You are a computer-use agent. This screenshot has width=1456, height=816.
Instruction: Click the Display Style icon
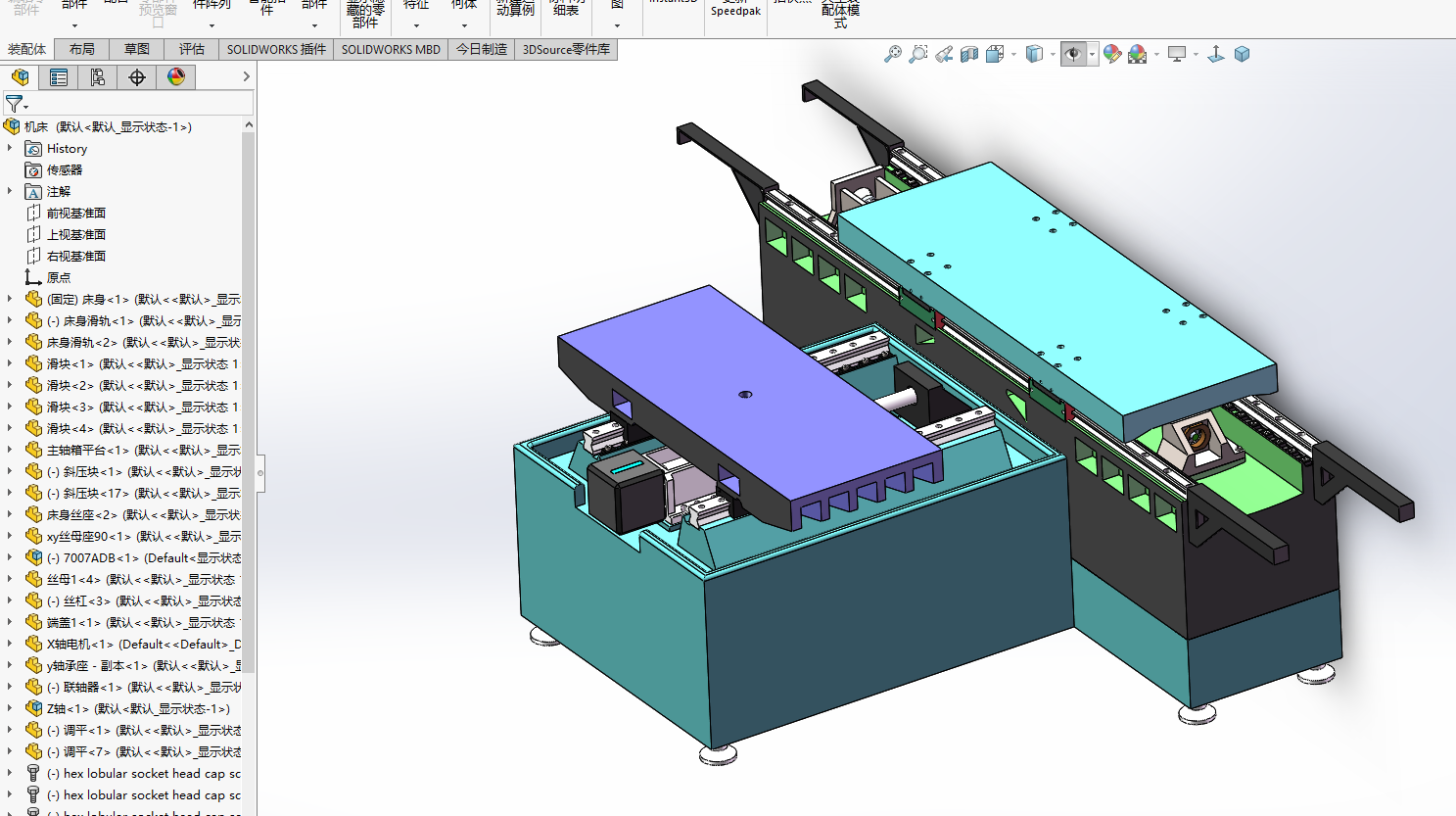click(1034, 54)
